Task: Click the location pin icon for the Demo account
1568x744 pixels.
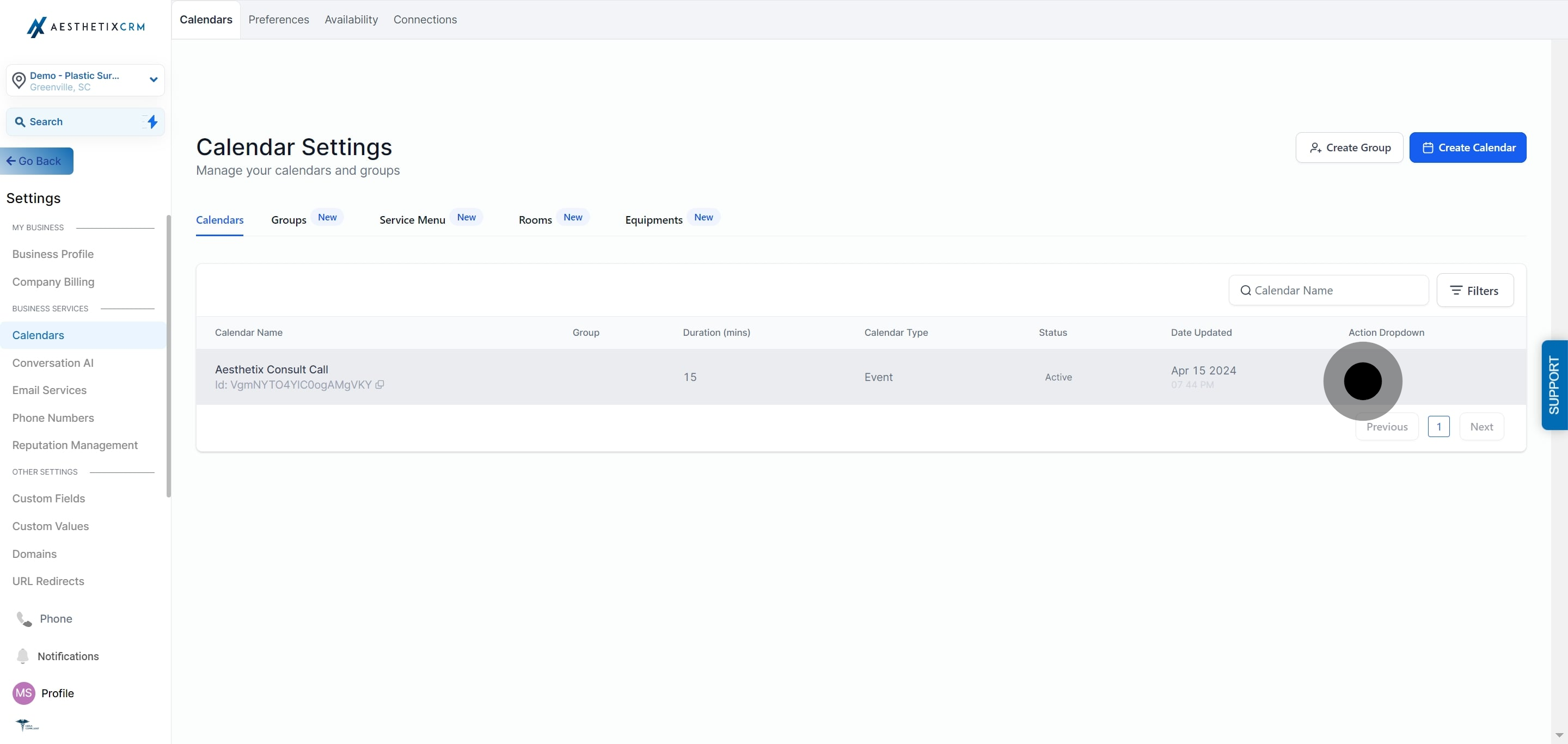Action: point(19,81)
